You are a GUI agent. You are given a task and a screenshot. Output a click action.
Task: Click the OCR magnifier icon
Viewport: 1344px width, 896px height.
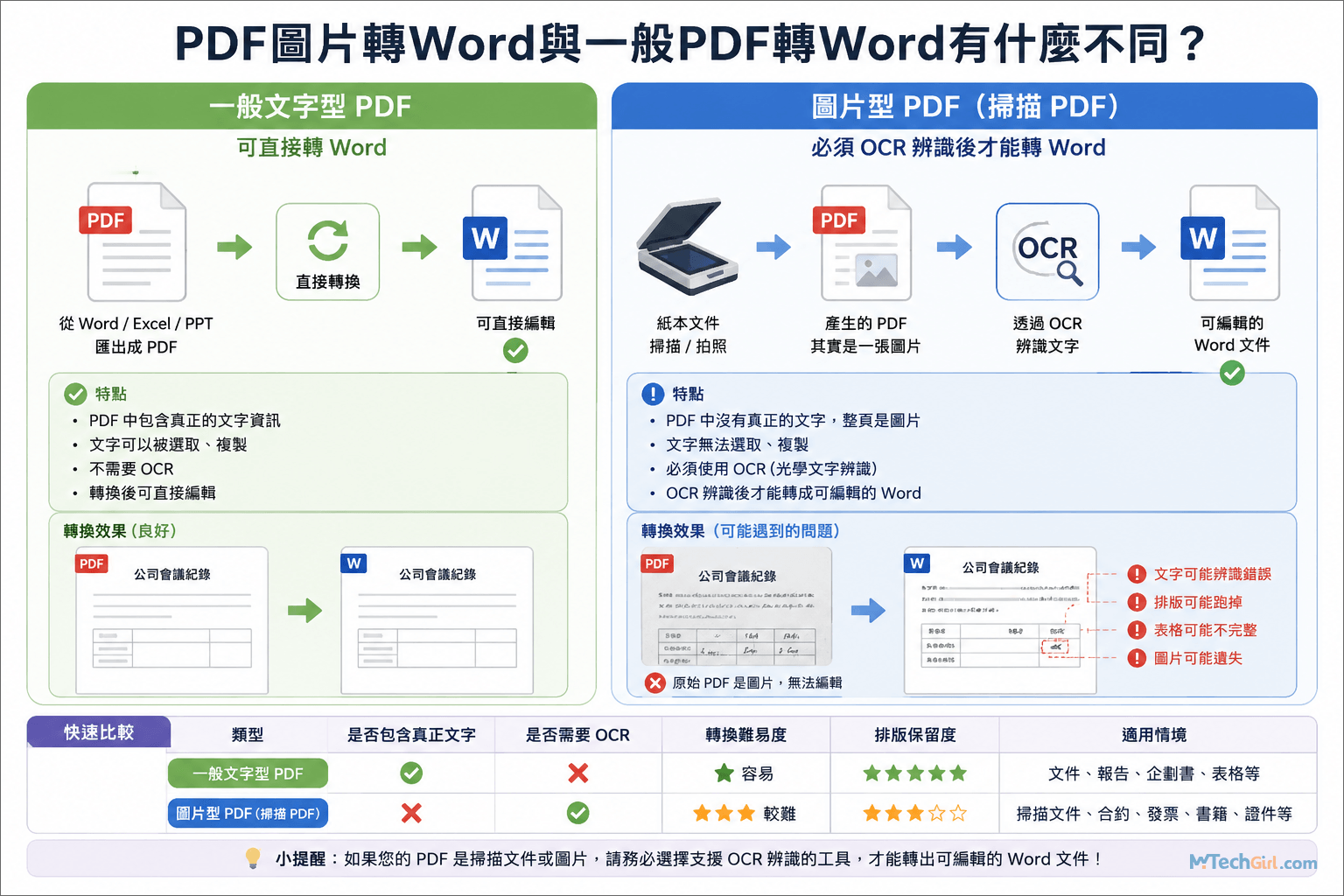click(x=1047, y=252)
